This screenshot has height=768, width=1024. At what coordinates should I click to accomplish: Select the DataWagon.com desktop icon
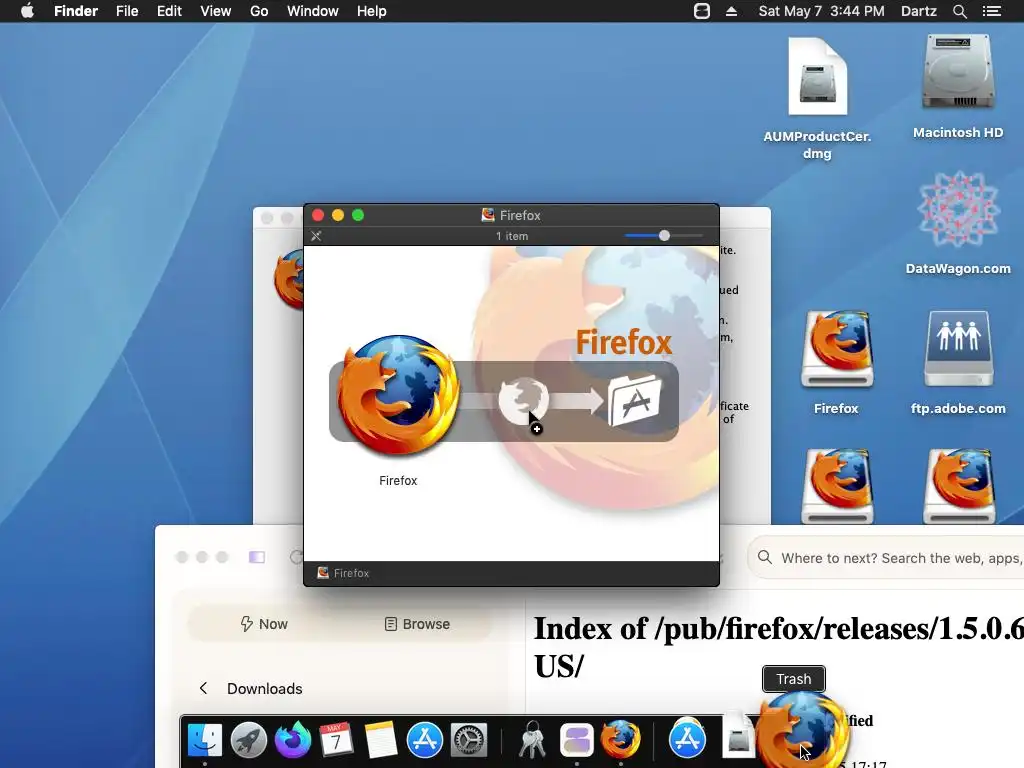pos(958,209)
